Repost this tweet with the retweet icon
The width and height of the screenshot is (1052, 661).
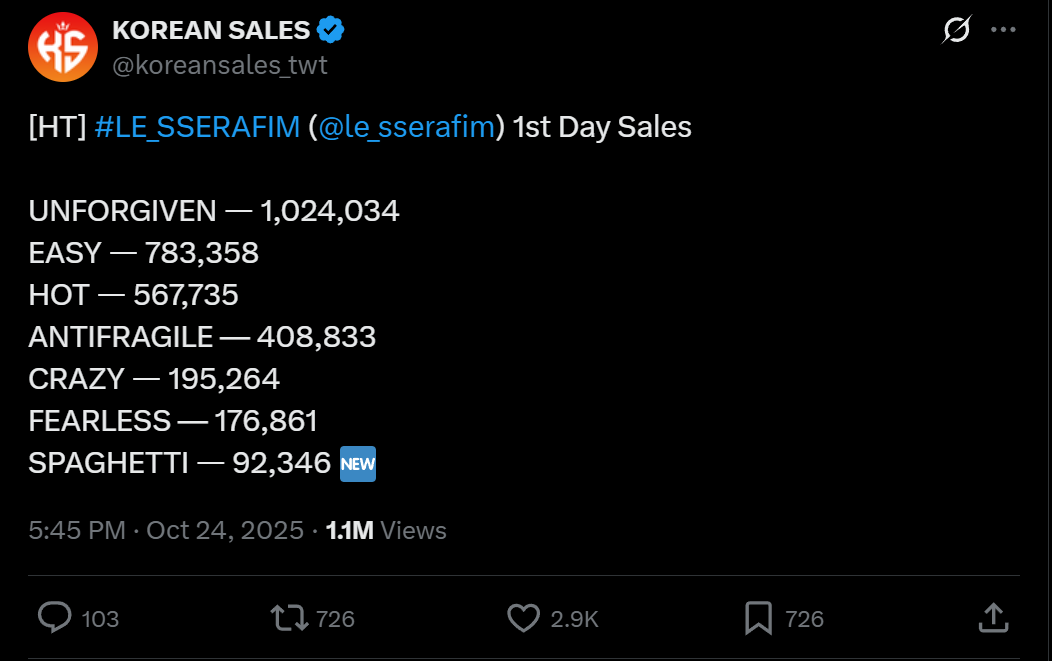pos(290,618)
